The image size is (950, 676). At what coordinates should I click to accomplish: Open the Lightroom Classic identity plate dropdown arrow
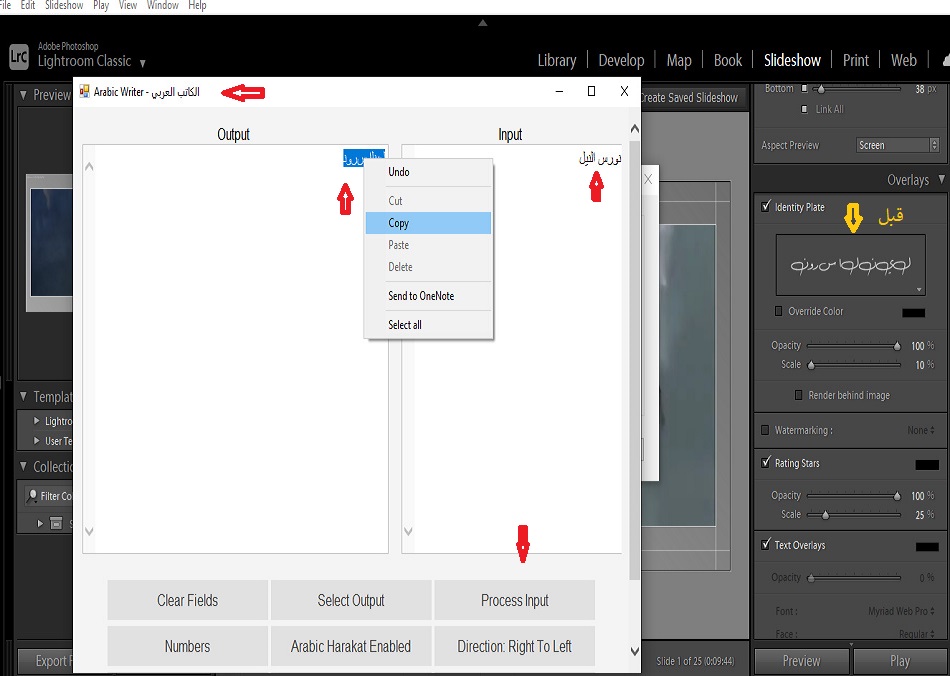click(x=143, y=63)
